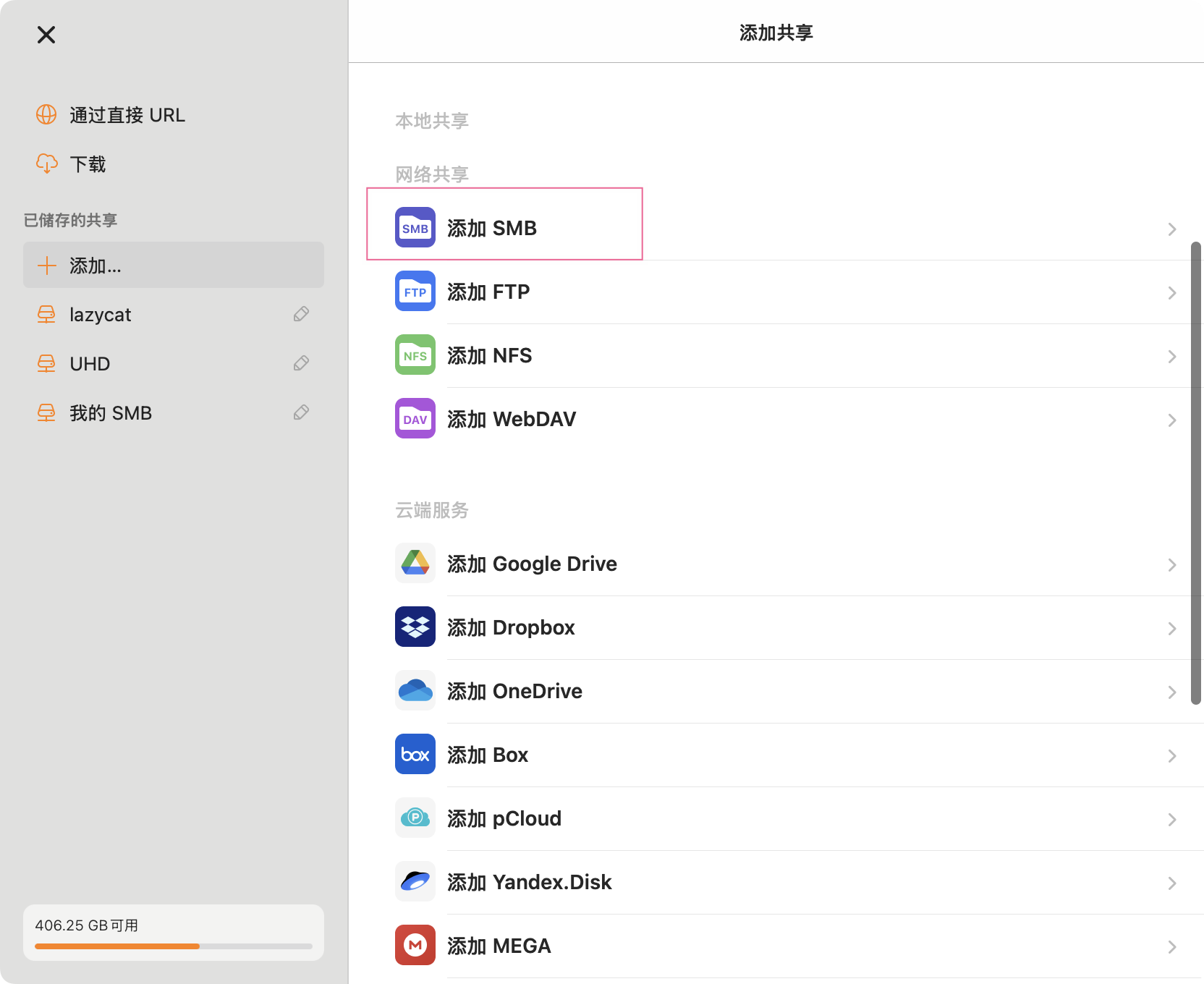Edit the lazycat share with pencil icon

(x=301, y=314)
